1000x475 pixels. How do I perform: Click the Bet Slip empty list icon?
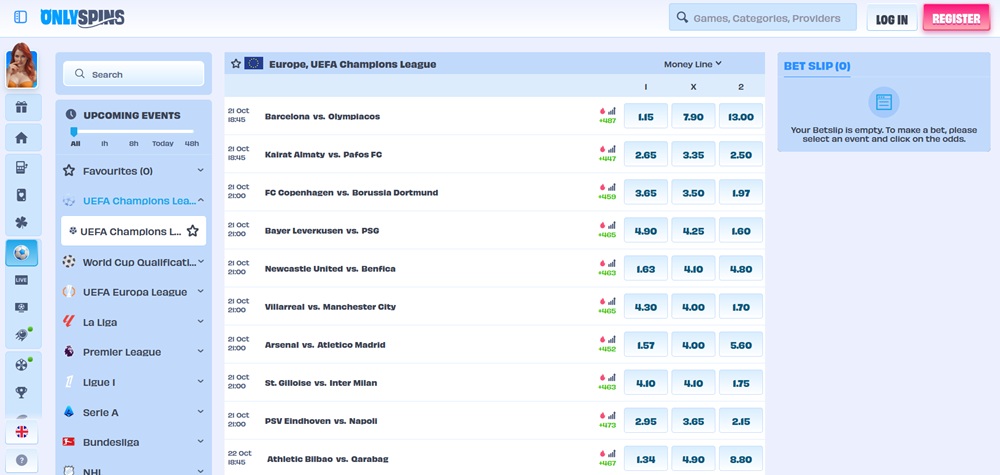(x=884, y=102)
